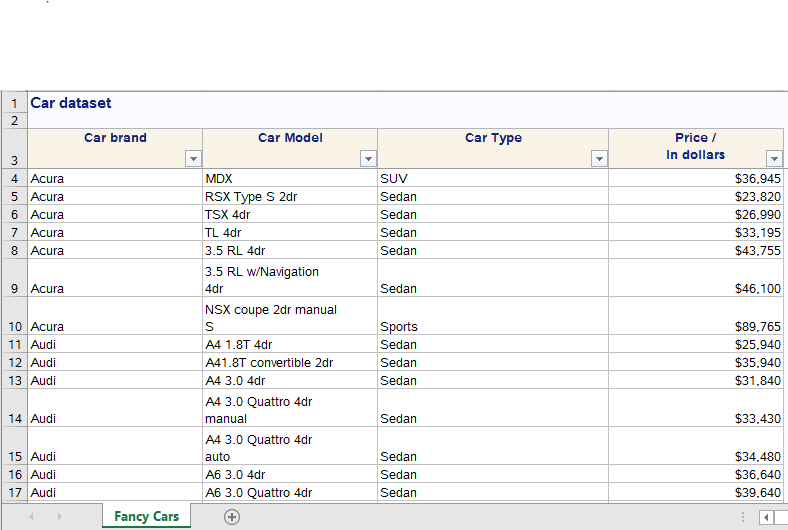Select the TSX 4dr cell
Image resolution: width=788 pixels, height=530 pixels.
pyautogui.click(x=290, y=215)
